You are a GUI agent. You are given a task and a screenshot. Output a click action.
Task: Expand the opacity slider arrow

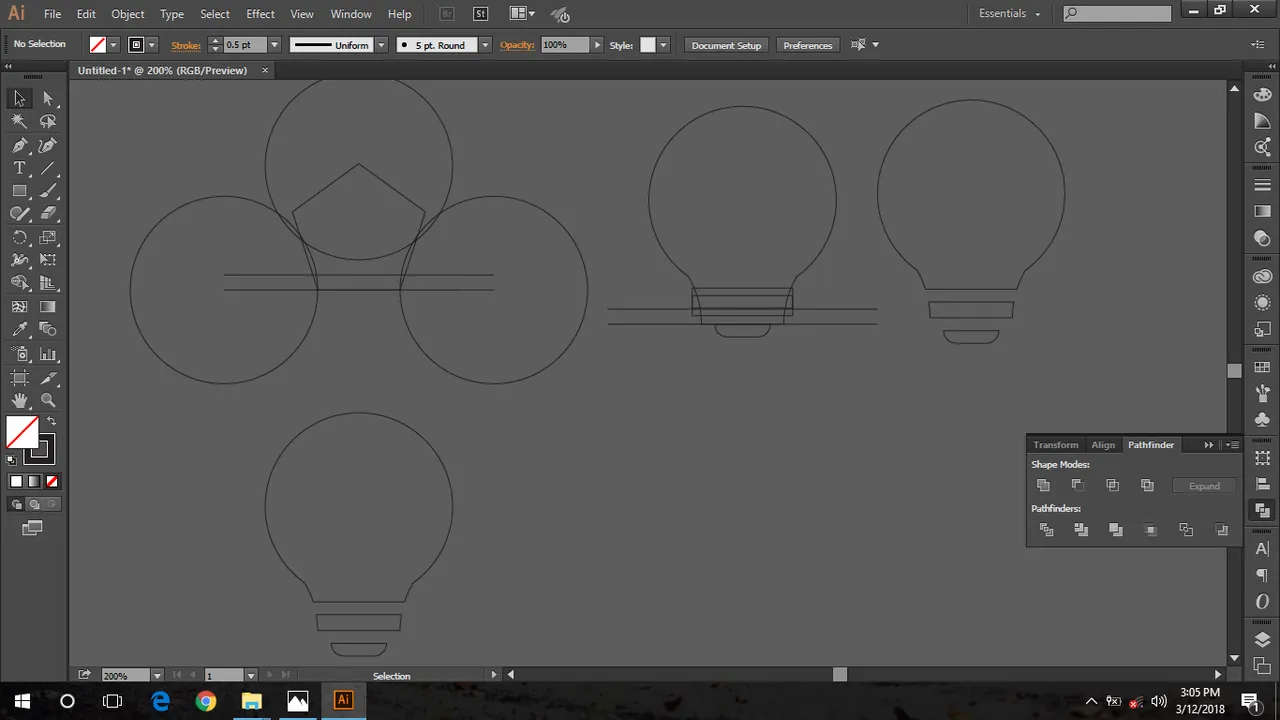pos(597,45)
